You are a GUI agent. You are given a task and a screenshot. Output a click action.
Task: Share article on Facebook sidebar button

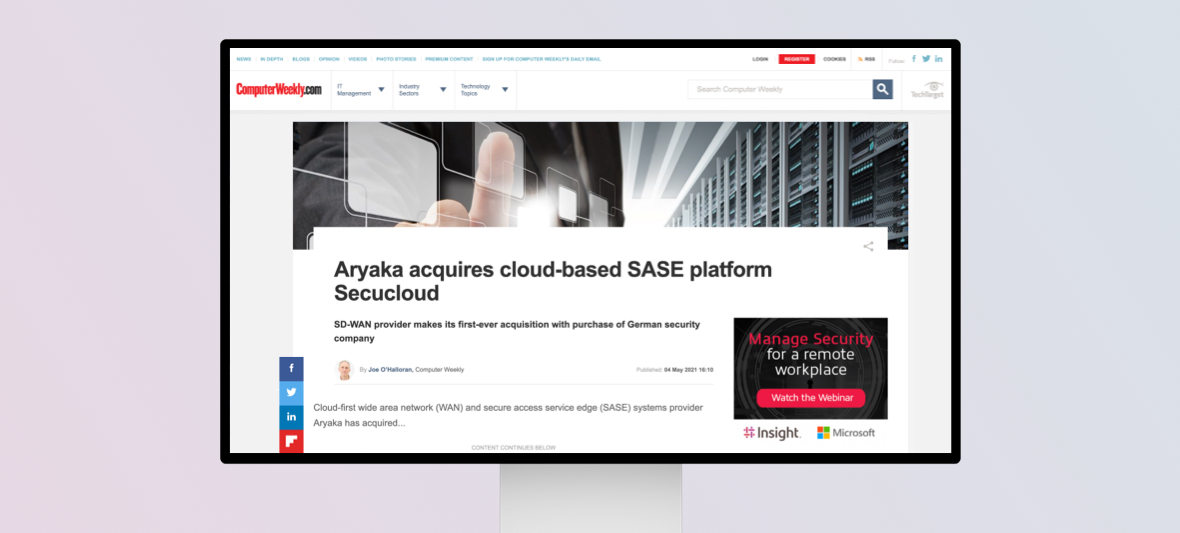pyautogui.click(x=291, y=369)
